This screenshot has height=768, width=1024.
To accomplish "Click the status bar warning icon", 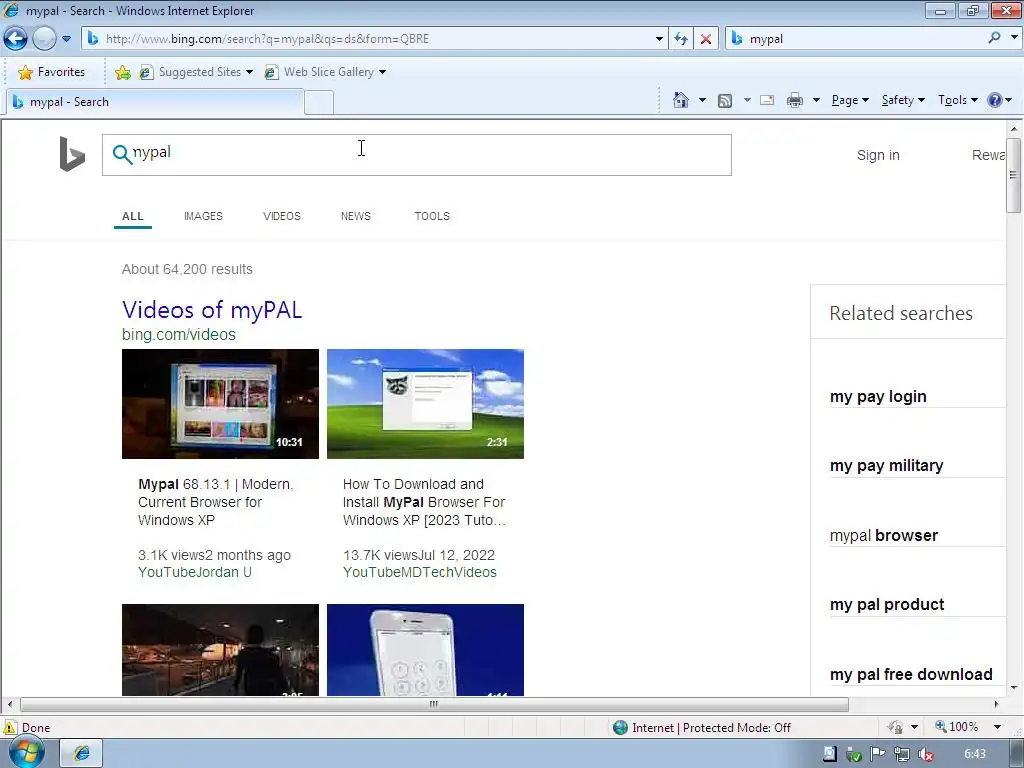I will (10, 727).
